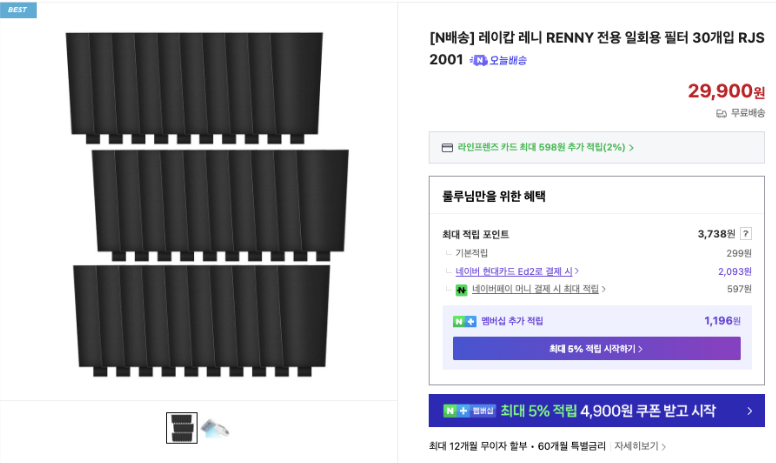776x463 pixels.
Task: Click the credit card icon
Action: [x=447, y=148]
